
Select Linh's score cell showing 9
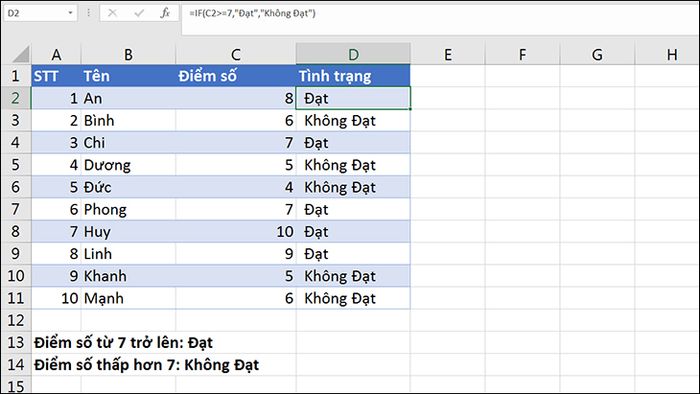[236, 253]
